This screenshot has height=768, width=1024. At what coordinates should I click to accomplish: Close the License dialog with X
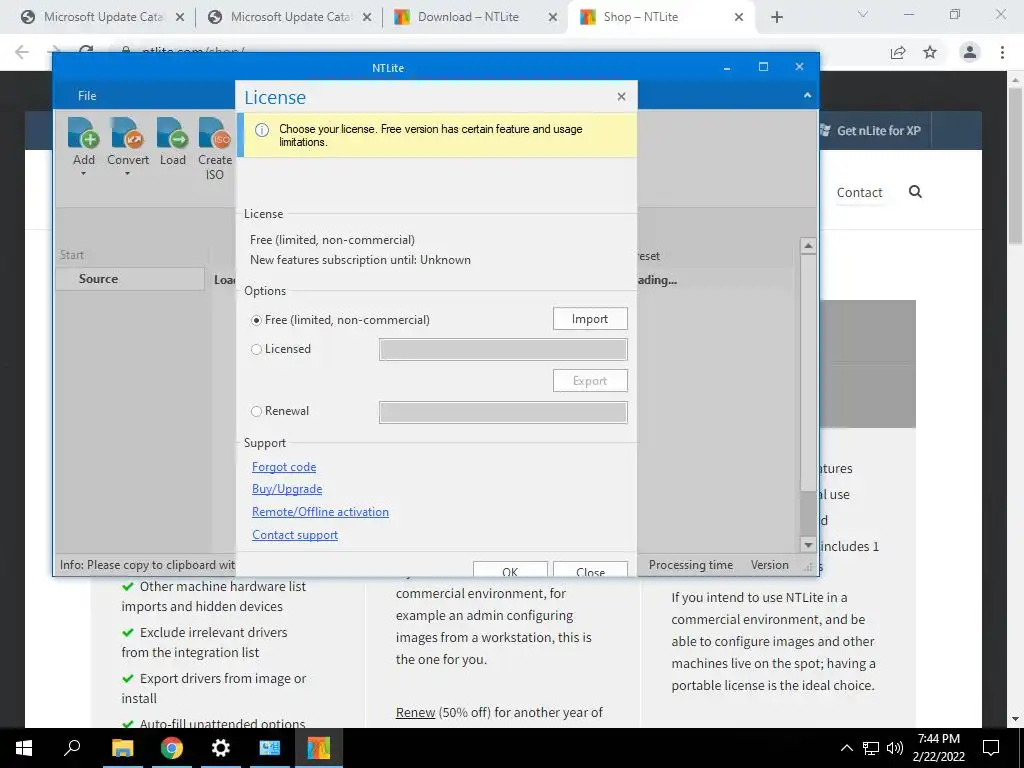pyautogui.click(x=621, y=97)
